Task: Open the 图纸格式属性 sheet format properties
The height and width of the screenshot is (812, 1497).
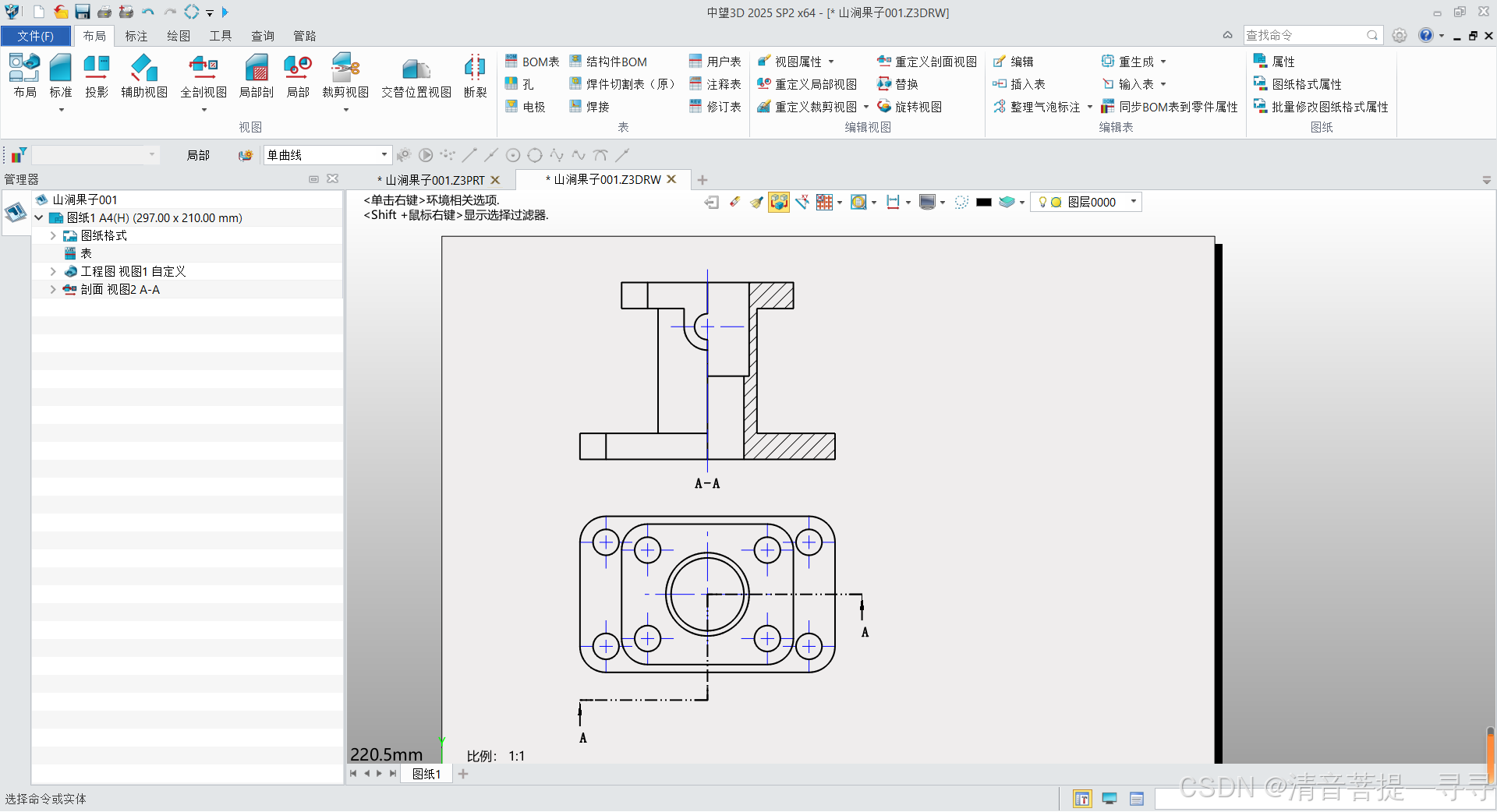Action: (1297, 84)
